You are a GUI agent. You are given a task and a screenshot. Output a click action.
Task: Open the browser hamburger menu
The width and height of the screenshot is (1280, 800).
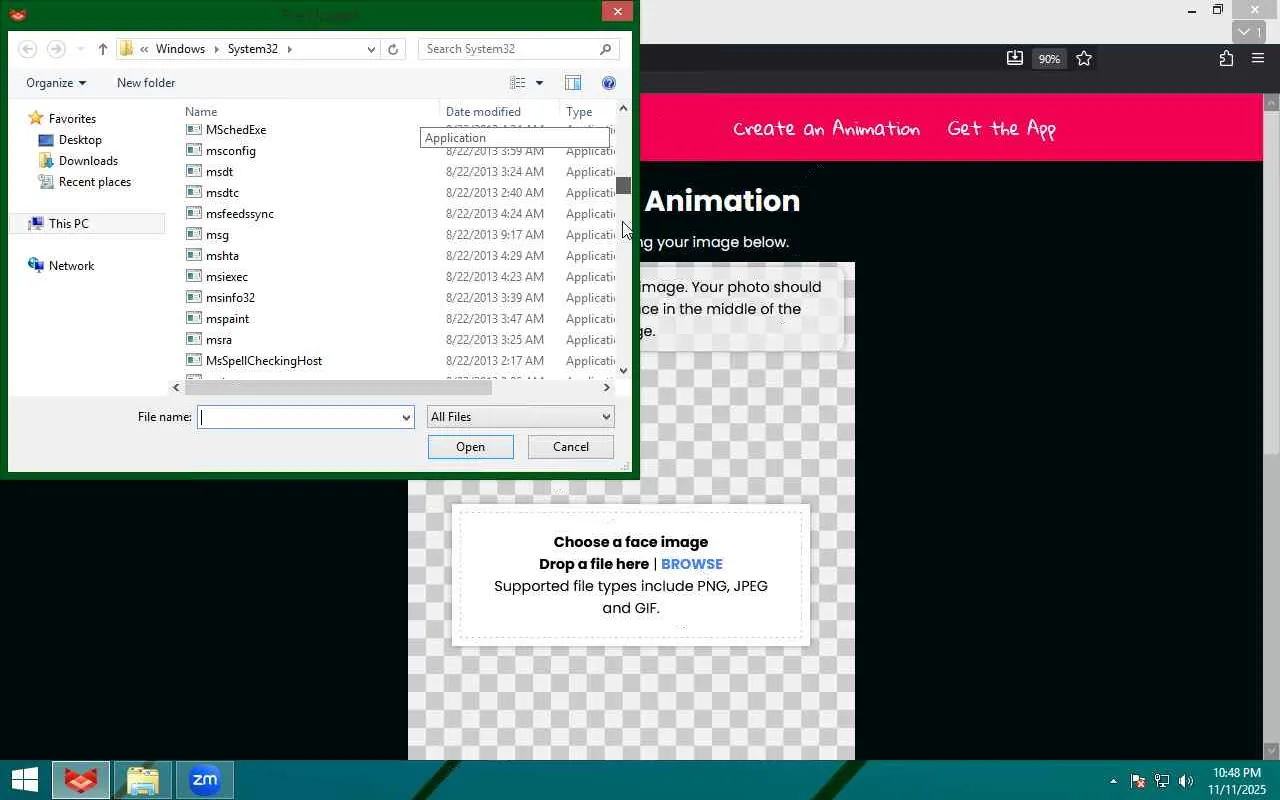coord(1258,58)
